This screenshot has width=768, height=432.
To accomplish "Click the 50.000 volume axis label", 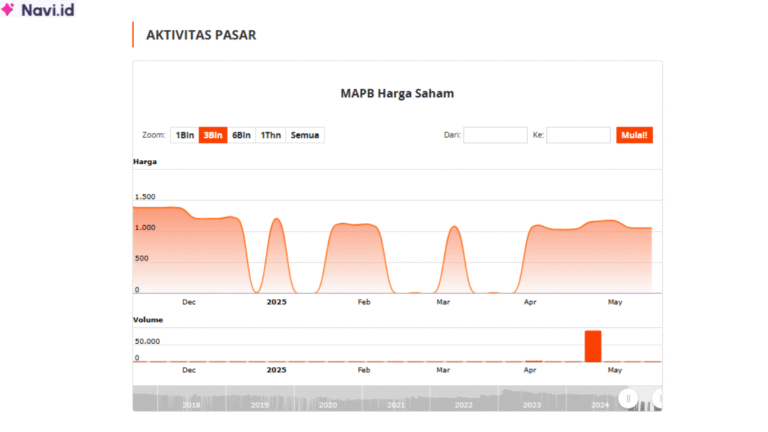I will (147, 341).
